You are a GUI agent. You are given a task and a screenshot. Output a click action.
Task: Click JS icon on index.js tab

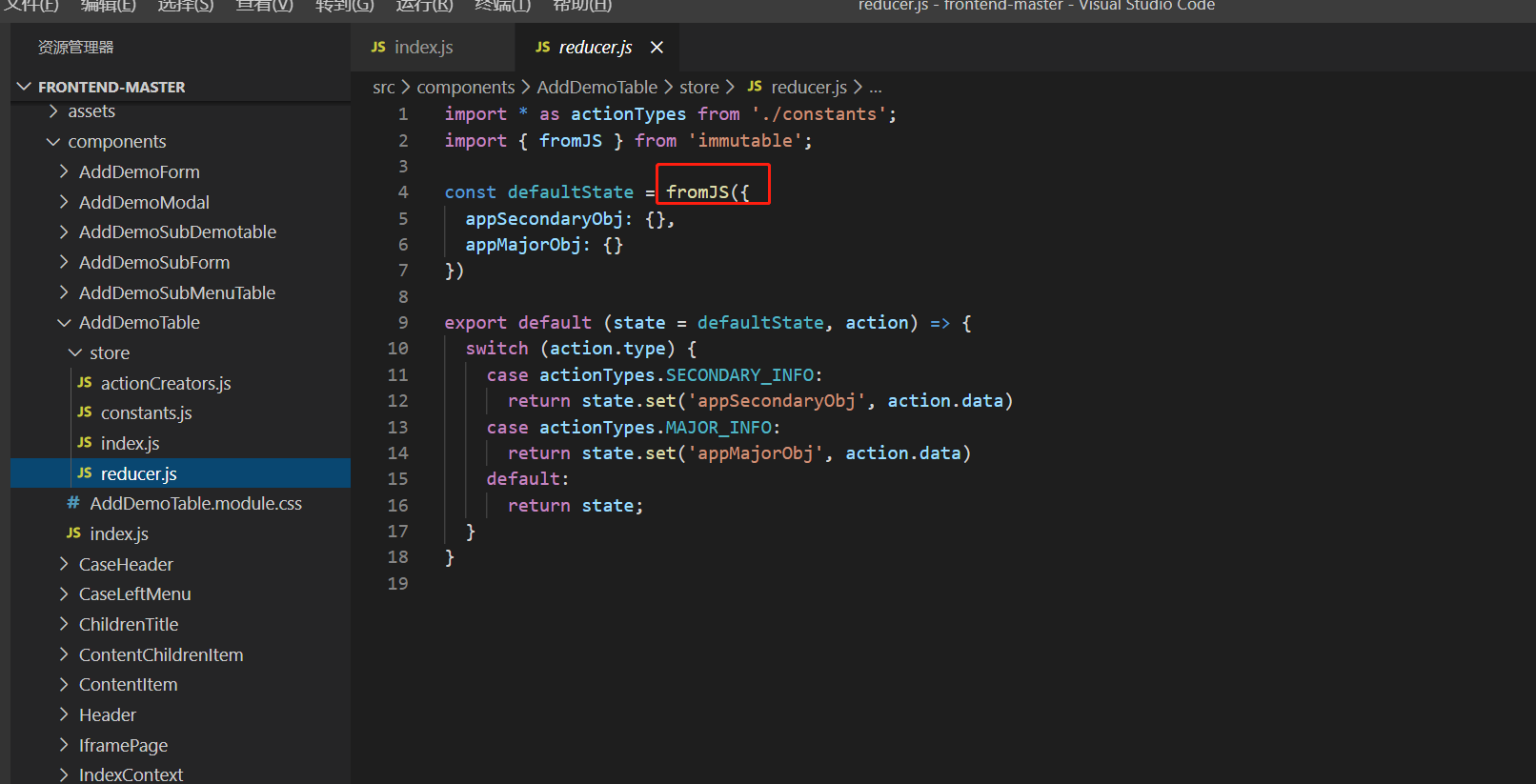pyautogui.click(x=378, y=48)
